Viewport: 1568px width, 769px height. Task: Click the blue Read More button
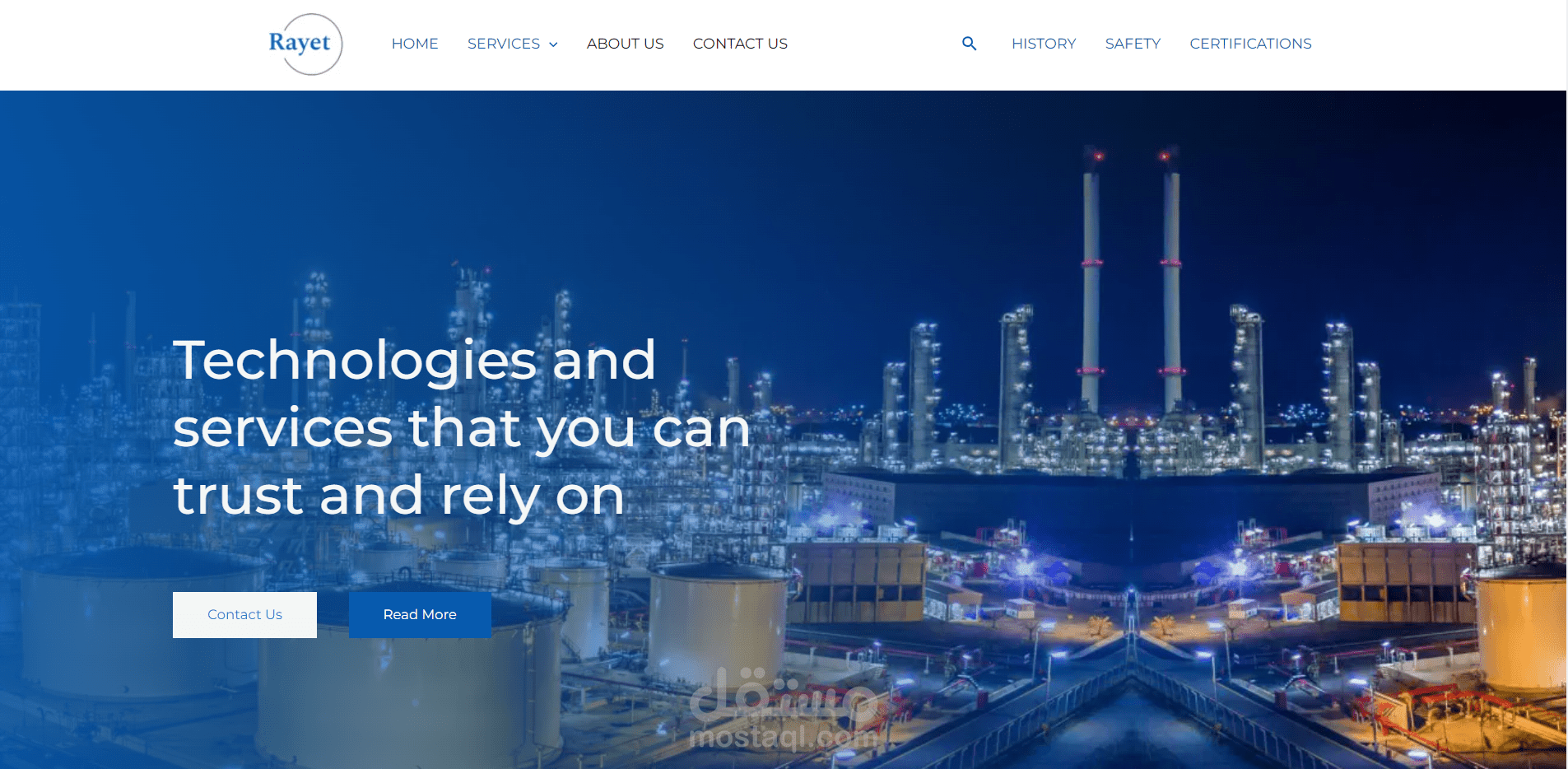420,615
